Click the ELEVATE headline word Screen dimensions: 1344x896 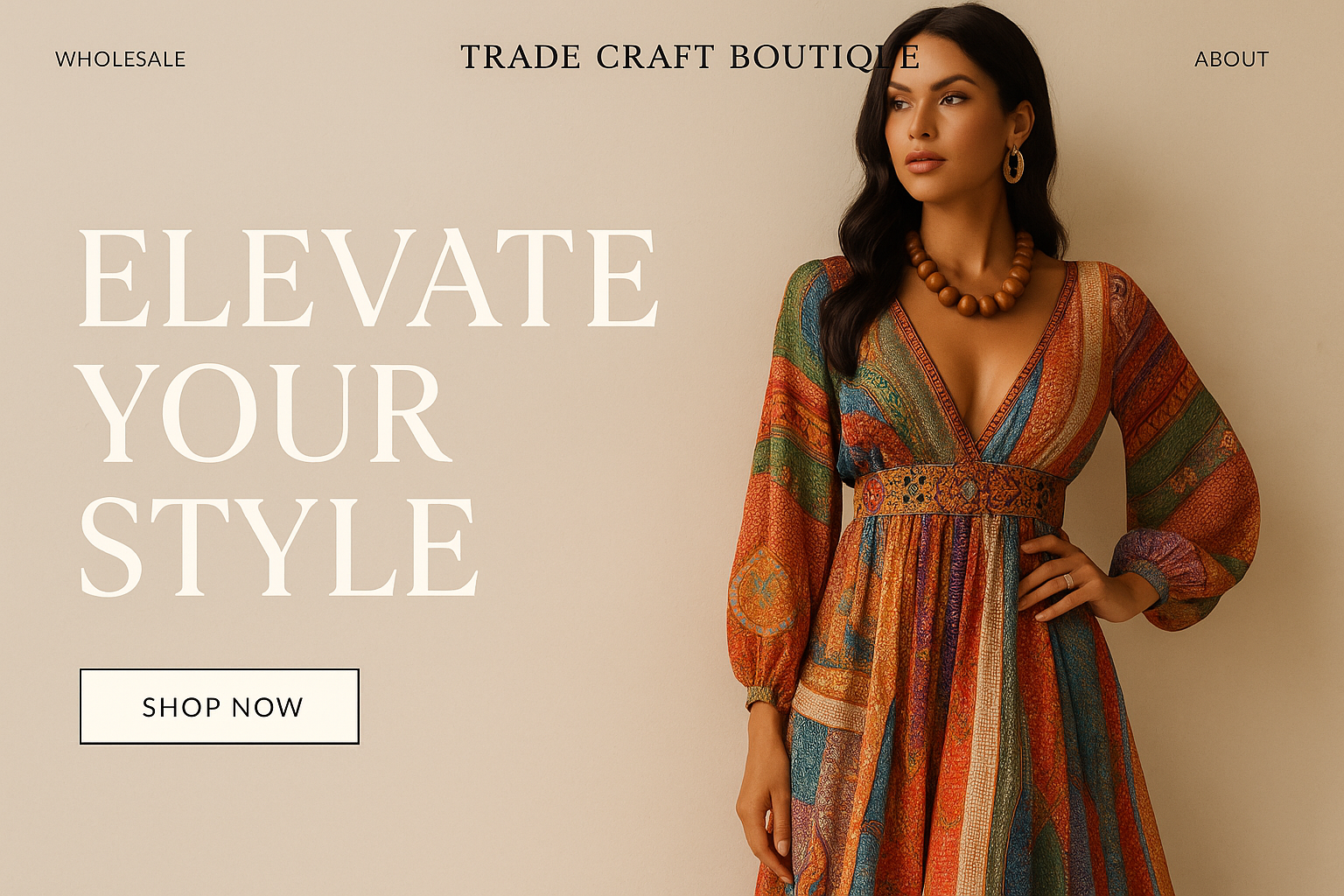click(x=368, y=277)
